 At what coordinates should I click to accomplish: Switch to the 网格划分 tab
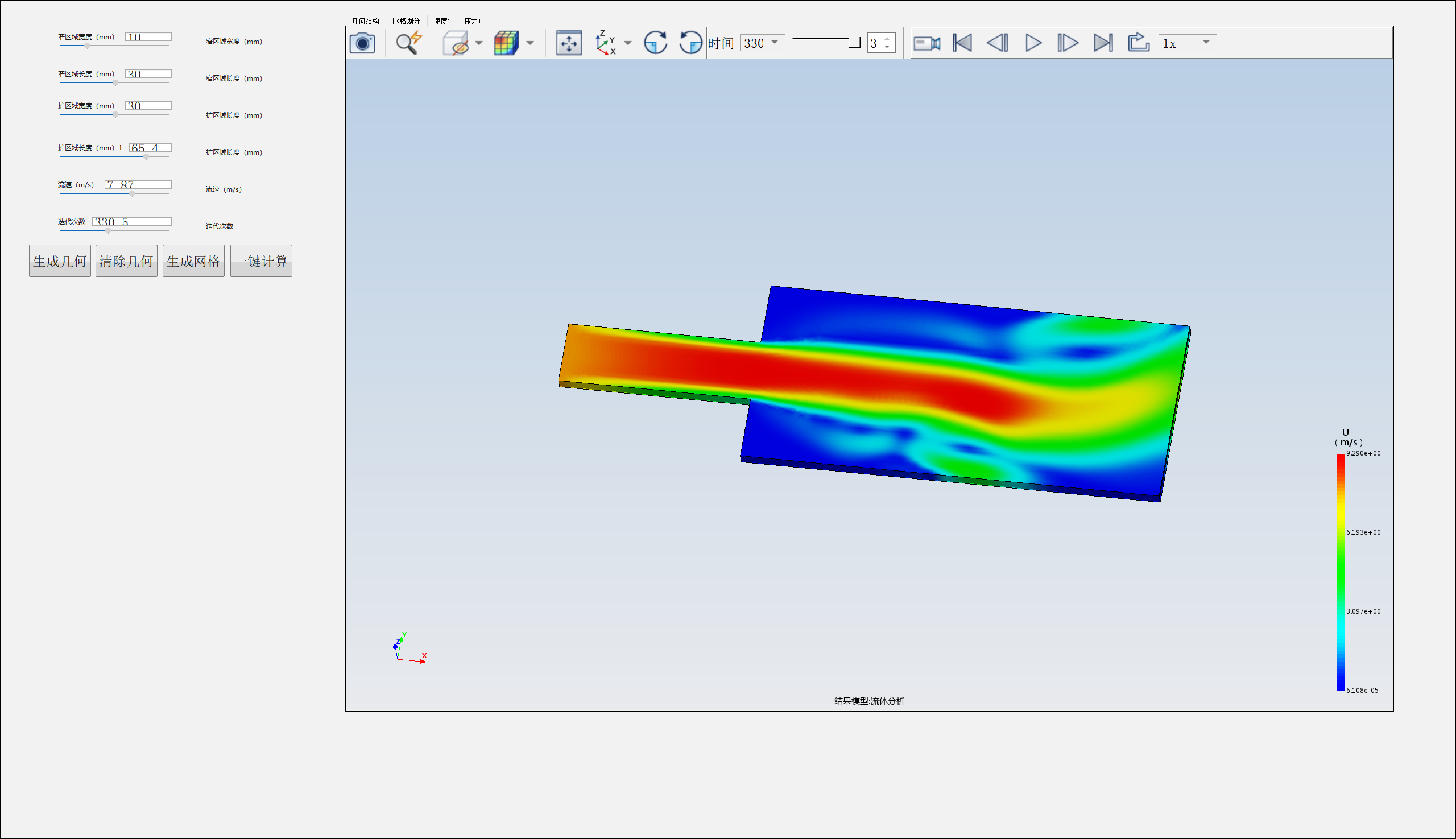[x=406, y=21]
